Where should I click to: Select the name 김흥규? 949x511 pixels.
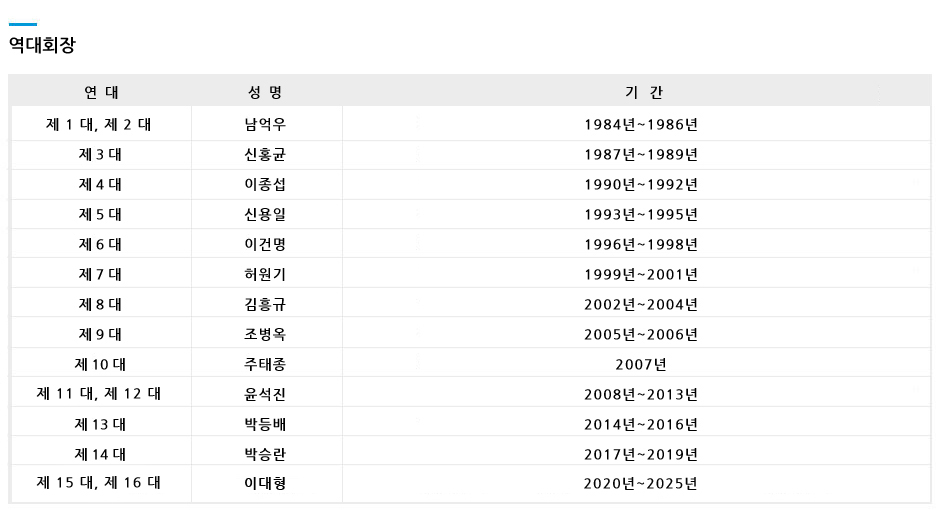266,305
